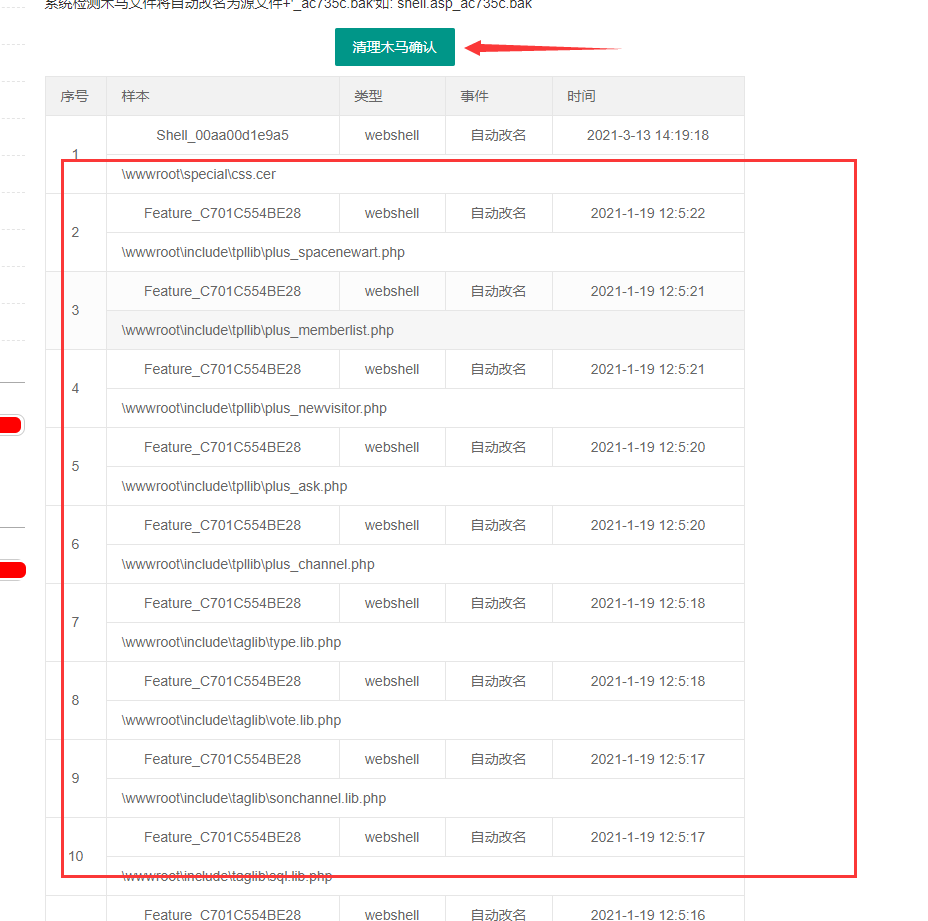Open the plus_memberlist.php path row

tap(257, 330)
